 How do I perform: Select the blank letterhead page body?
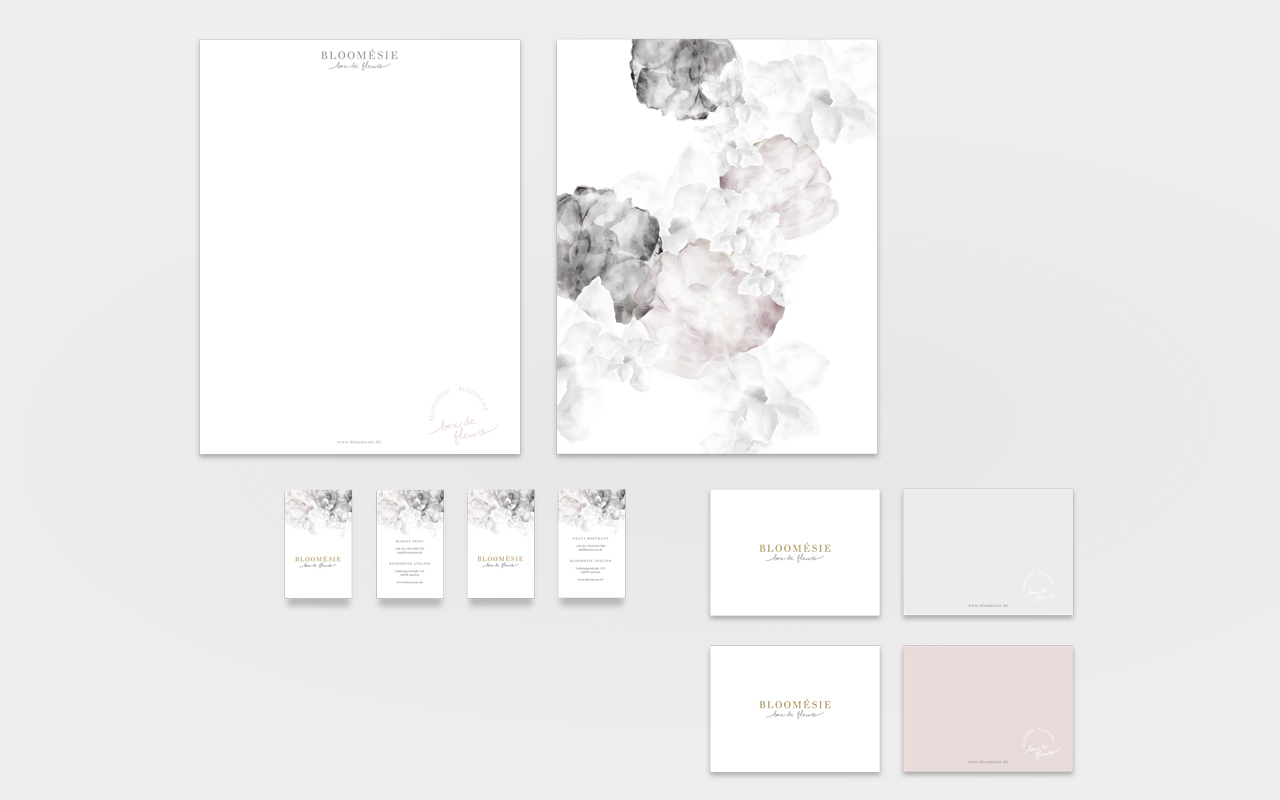pyautogui.click(x=359, y=240)
